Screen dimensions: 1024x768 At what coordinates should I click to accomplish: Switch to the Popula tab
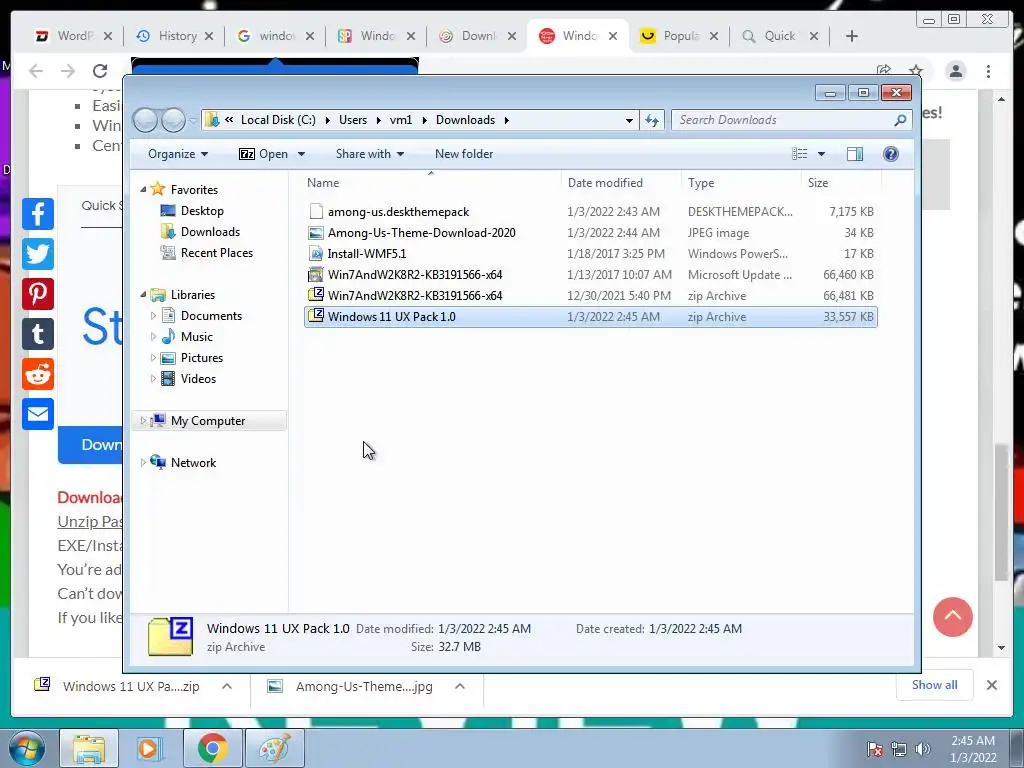tap(680, 36)
